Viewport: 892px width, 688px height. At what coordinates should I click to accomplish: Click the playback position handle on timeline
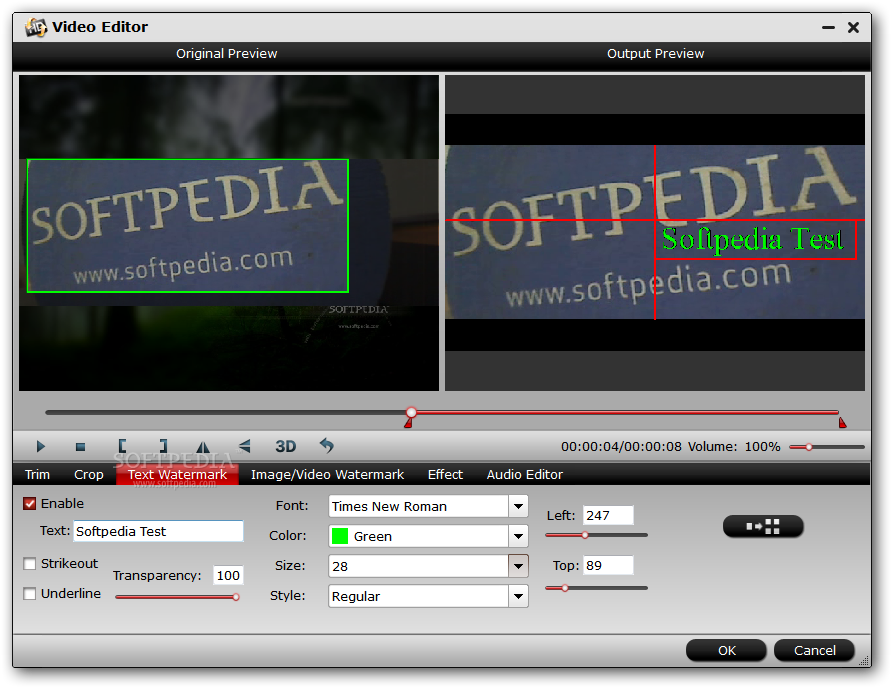(411, 412)
